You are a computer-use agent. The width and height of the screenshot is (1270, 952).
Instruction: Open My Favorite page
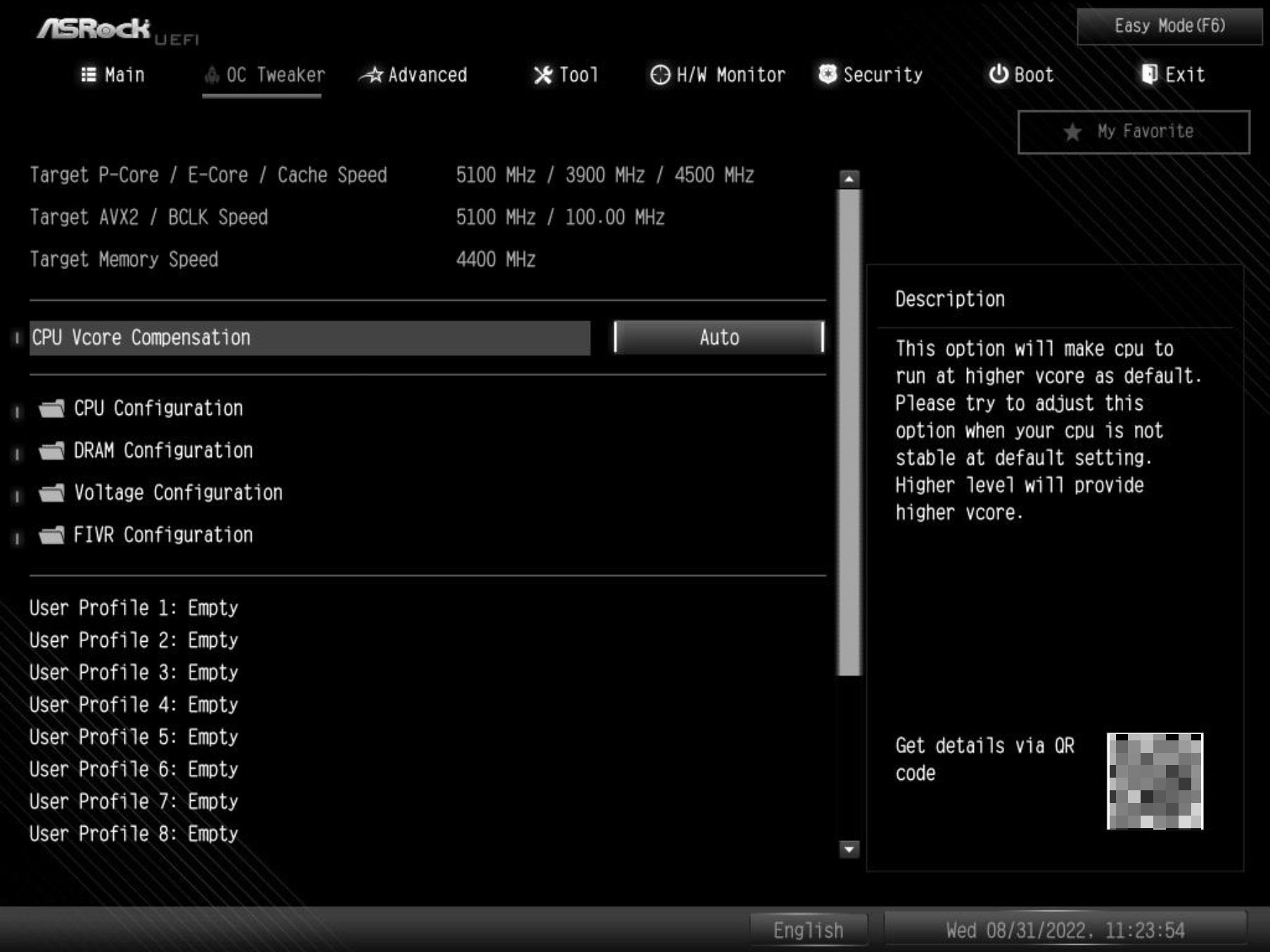pyautogui.click(x=1133, y=131)
